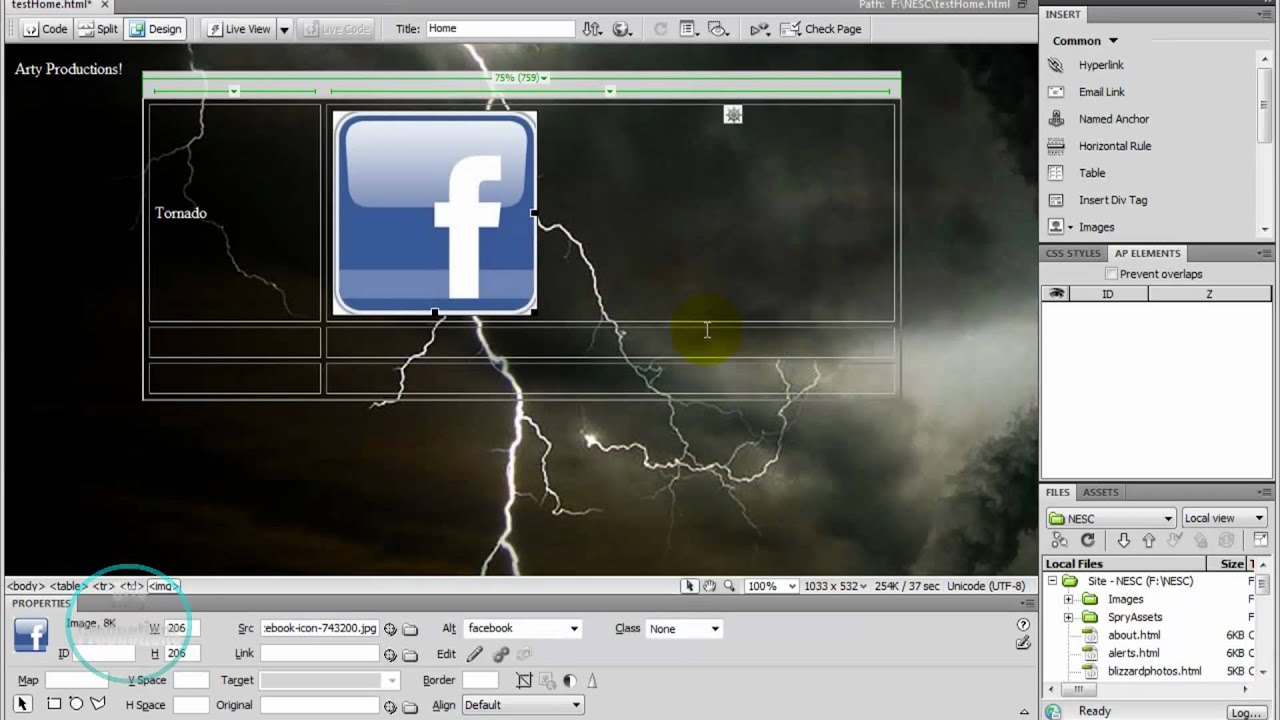Click Put Files up arrow icon
The width and height of the screenshot is (1280, 720).
(1148, 540)
